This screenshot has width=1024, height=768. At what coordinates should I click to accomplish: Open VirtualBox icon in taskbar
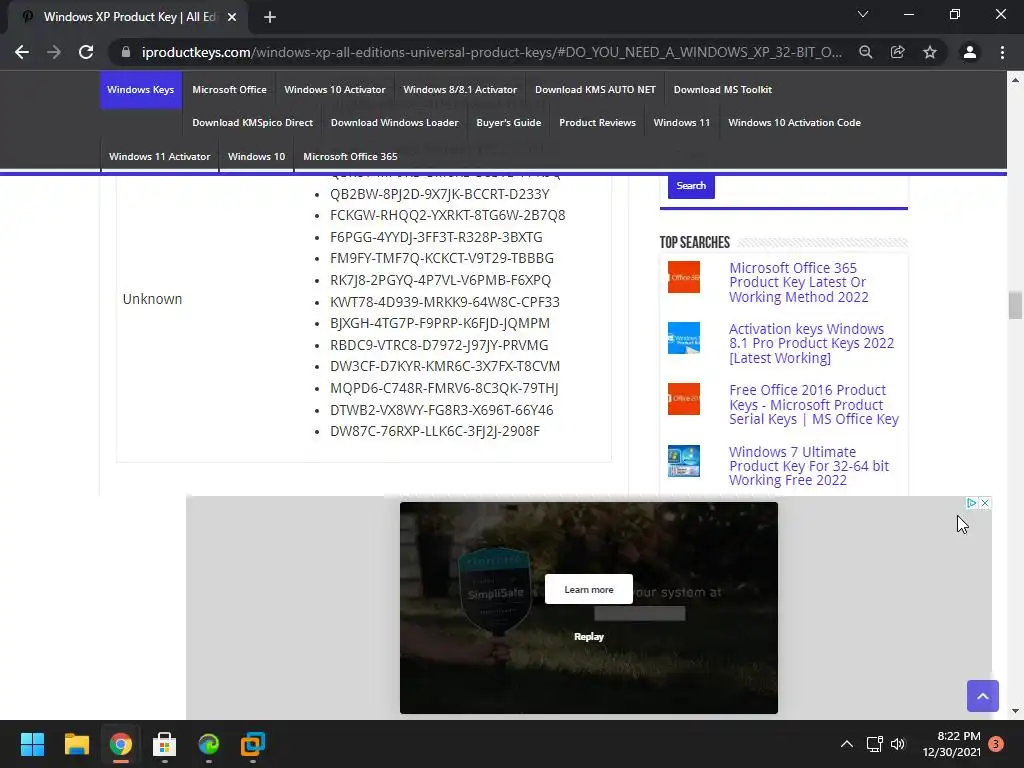(253, 744)
